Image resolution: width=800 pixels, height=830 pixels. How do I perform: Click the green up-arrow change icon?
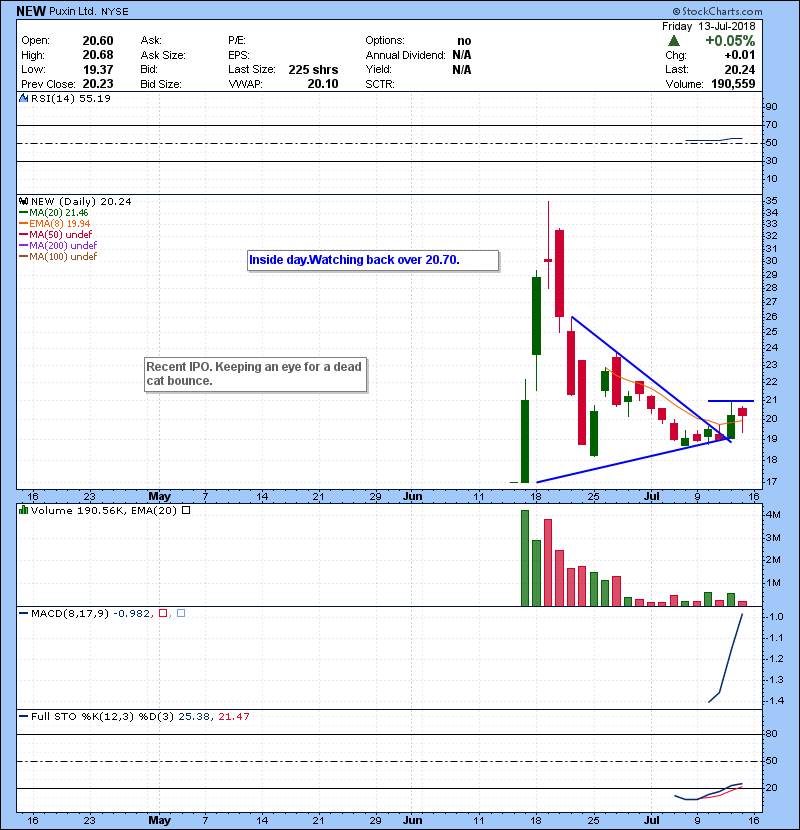coord(673,41)
